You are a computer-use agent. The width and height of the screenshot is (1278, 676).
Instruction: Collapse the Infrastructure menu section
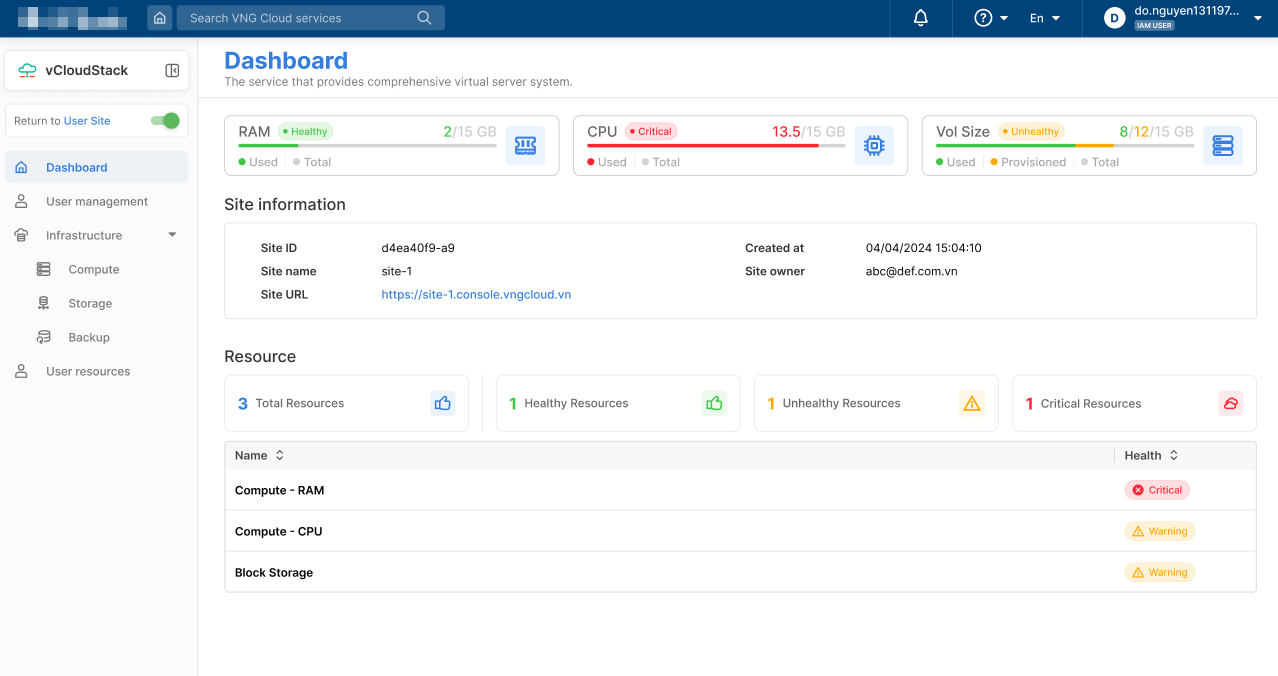click(x=172, y=235)
